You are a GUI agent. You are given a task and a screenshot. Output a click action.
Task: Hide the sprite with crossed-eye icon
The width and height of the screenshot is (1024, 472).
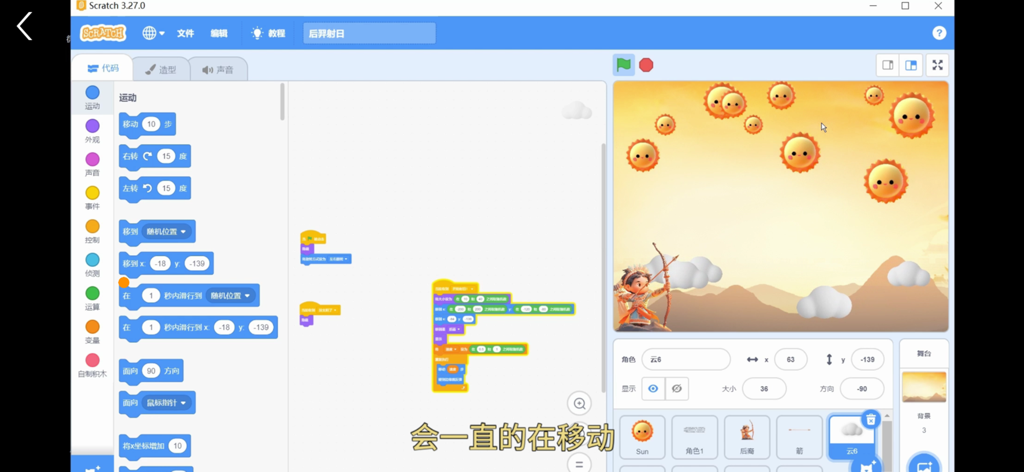(x=677, y=388)
